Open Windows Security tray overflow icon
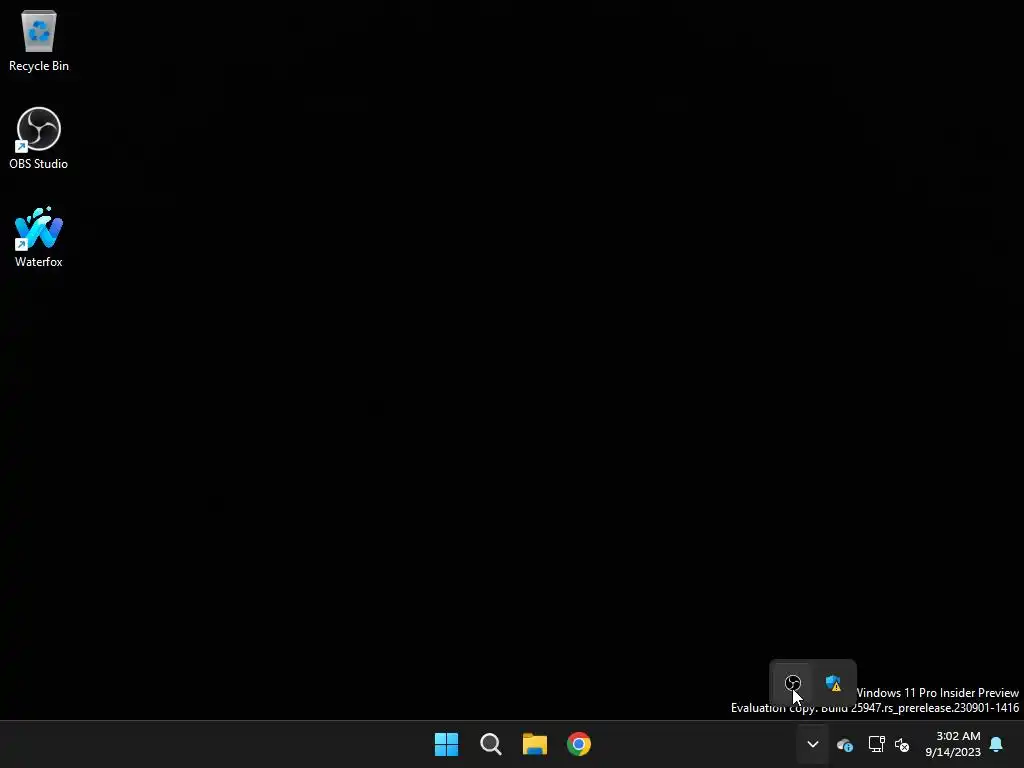This screenshot has width=1024, height=768. [833, 683]
